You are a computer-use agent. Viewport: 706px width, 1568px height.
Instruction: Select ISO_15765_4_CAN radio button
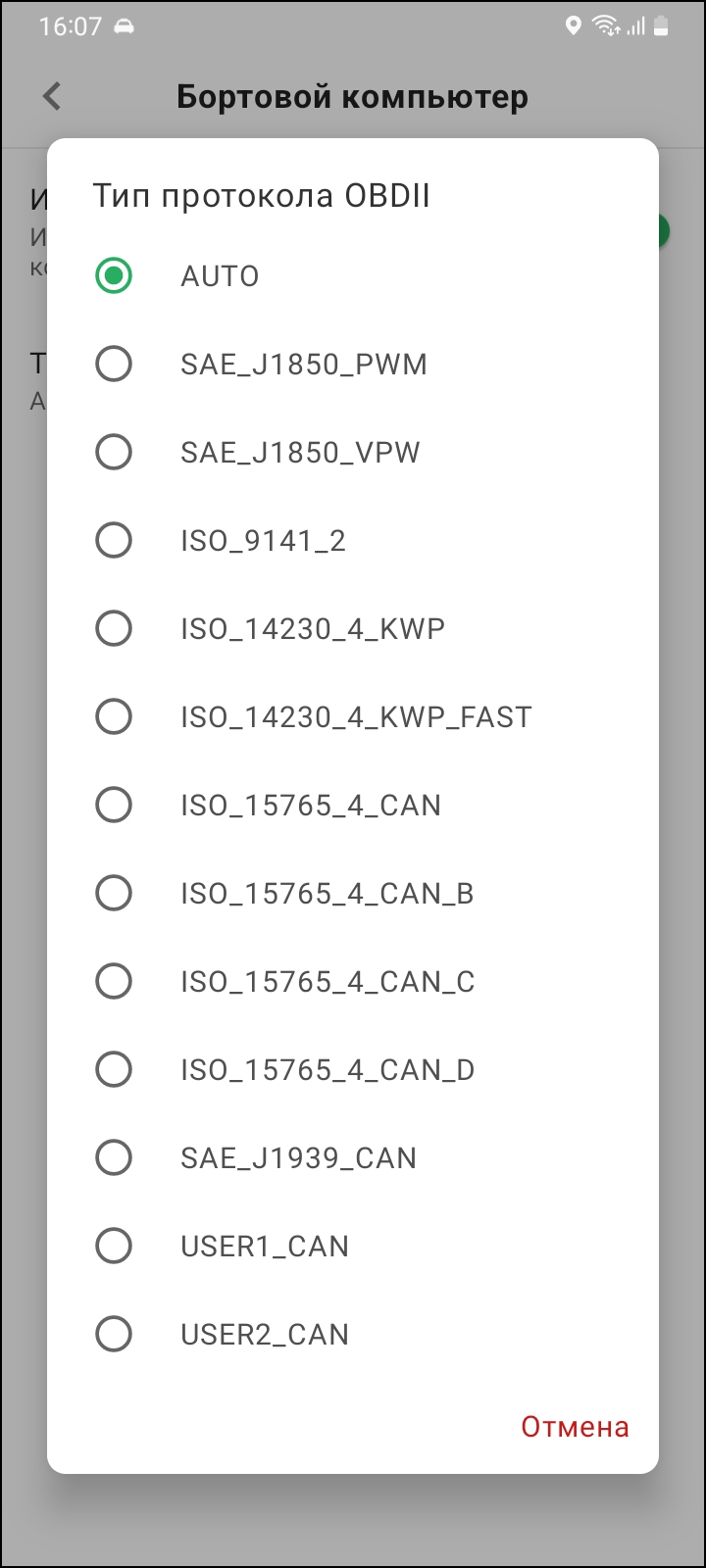click(114, 806)
